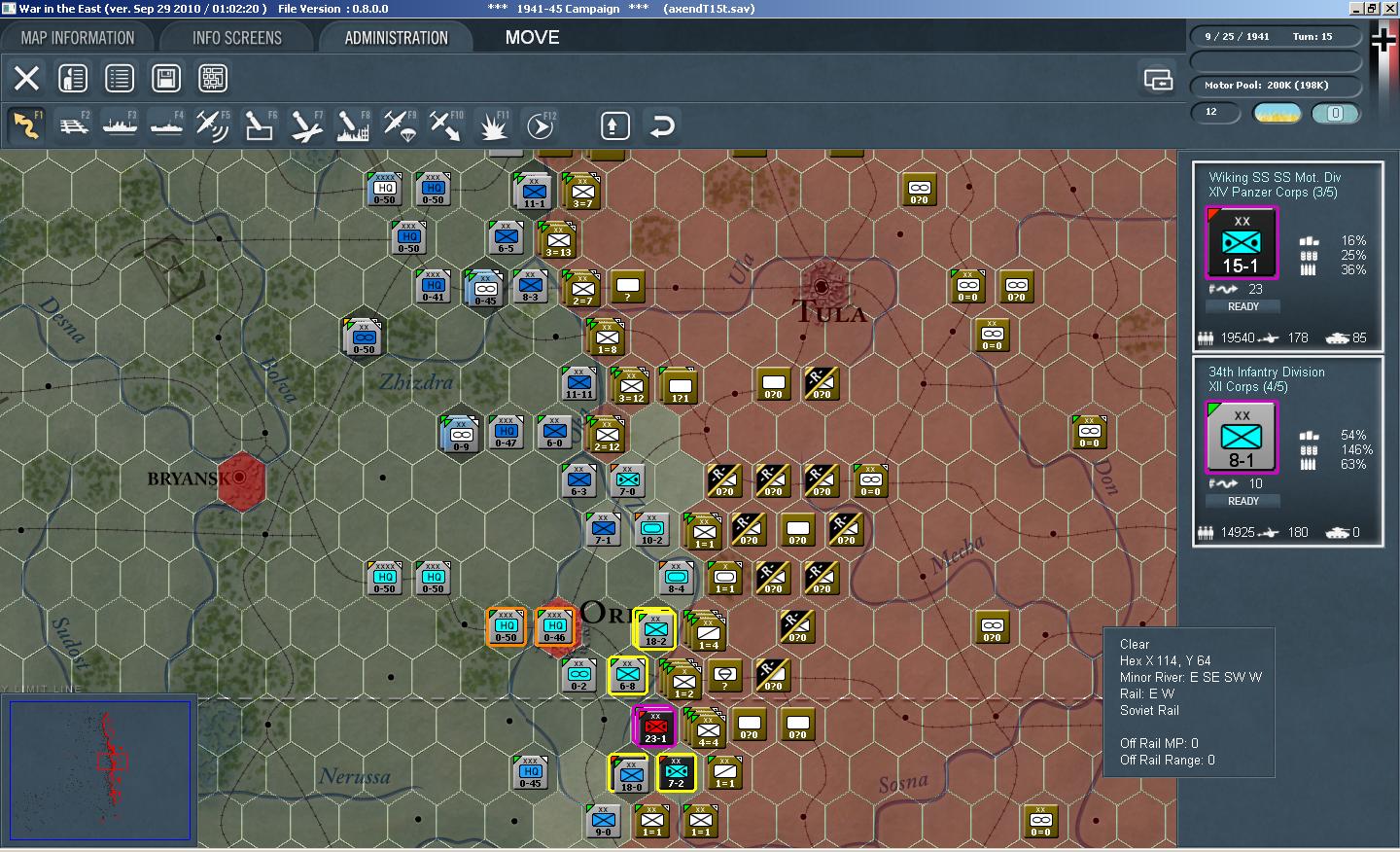Select the 11-11 infantry counter
Image resolution: width=1400 pixels, height=852 pixels.
[x=578, y=384]
